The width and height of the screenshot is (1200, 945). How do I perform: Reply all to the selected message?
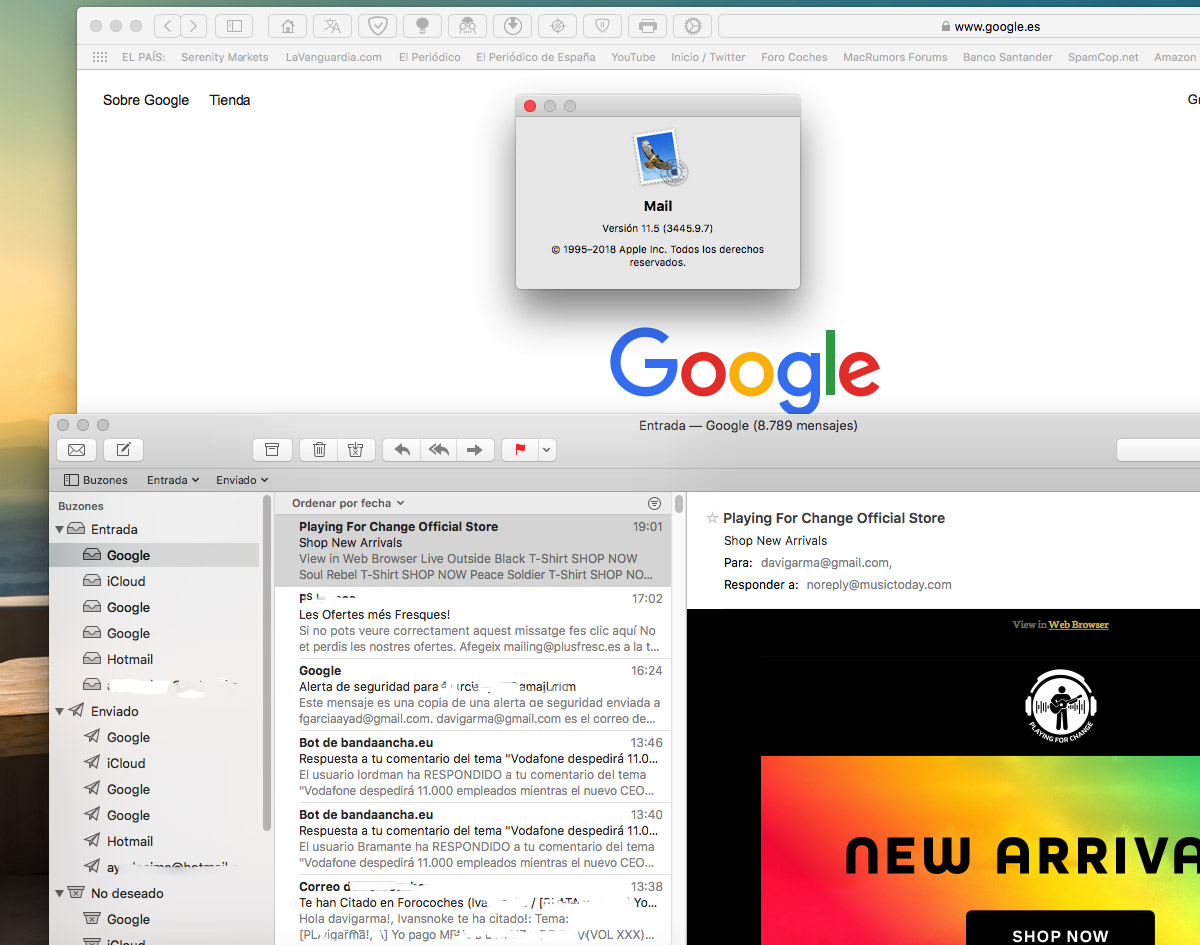tap(438, 450)
